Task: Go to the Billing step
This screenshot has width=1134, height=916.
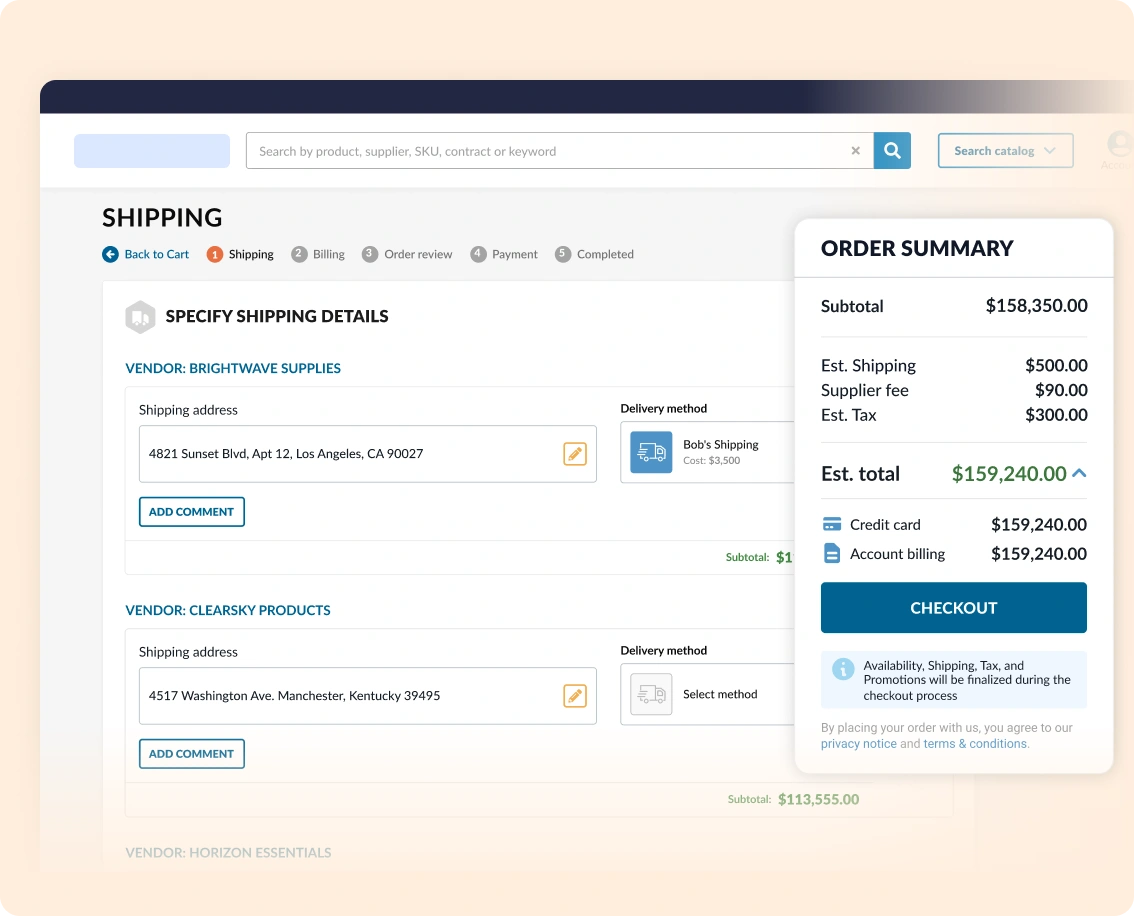Action: 318,254
